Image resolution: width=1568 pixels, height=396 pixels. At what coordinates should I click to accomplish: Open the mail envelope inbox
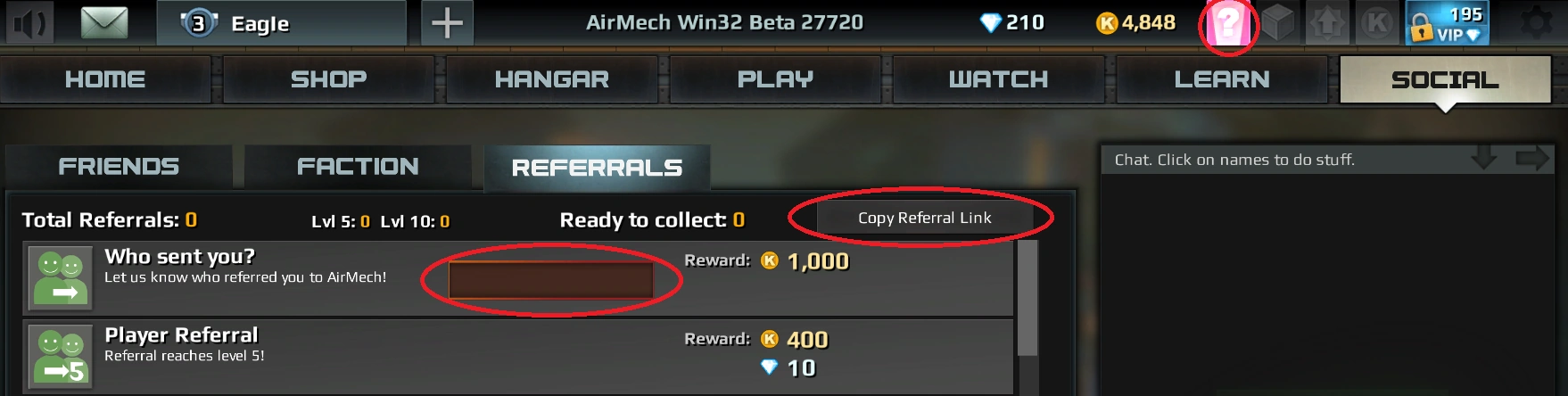(x=104, y=23)
